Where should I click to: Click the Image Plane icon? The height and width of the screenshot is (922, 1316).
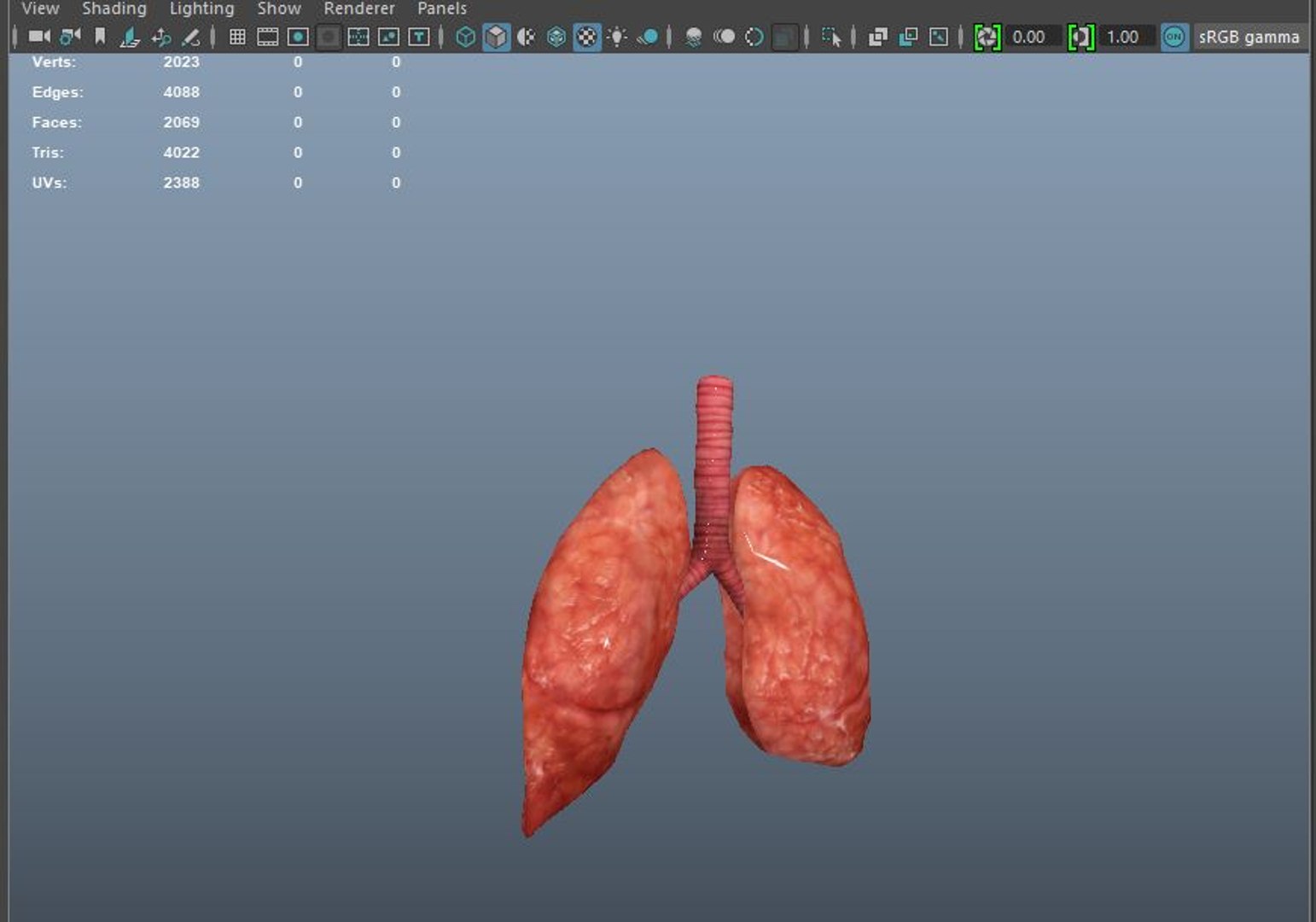(x=130, y=37)
